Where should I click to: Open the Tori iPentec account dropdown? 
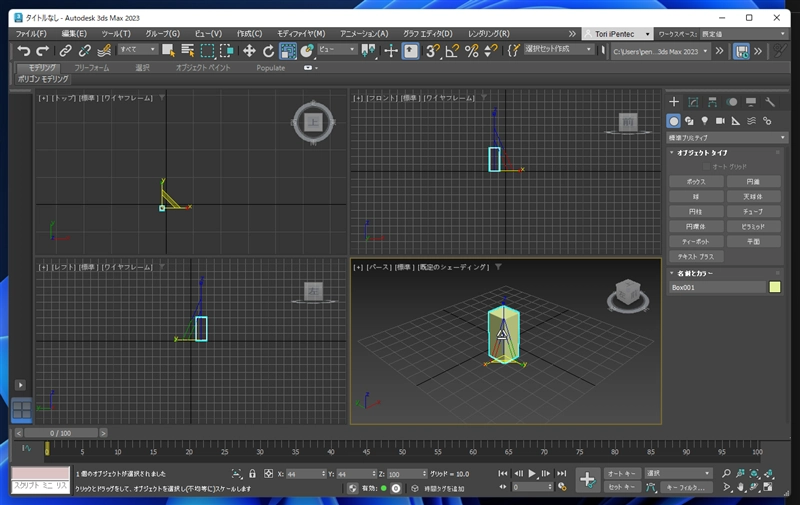617,34
